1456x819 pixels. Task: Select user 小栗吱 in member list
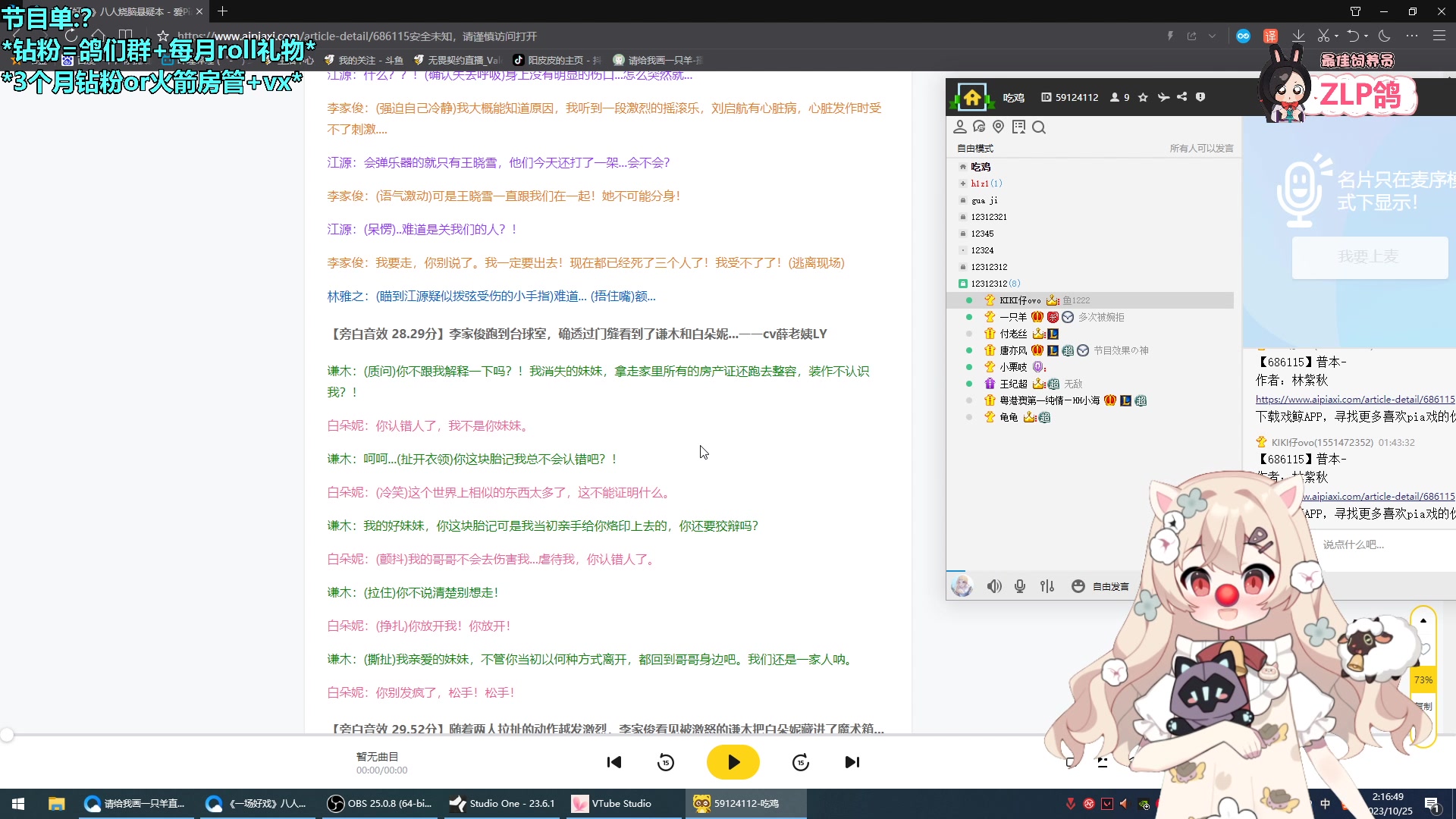(1013, 367)
